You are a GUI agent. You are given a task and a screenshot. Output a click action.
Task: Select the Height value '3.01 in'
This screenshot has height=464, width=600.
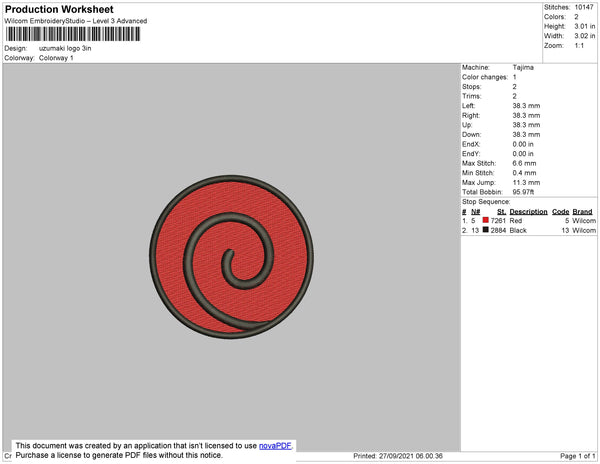pos(585,26)
